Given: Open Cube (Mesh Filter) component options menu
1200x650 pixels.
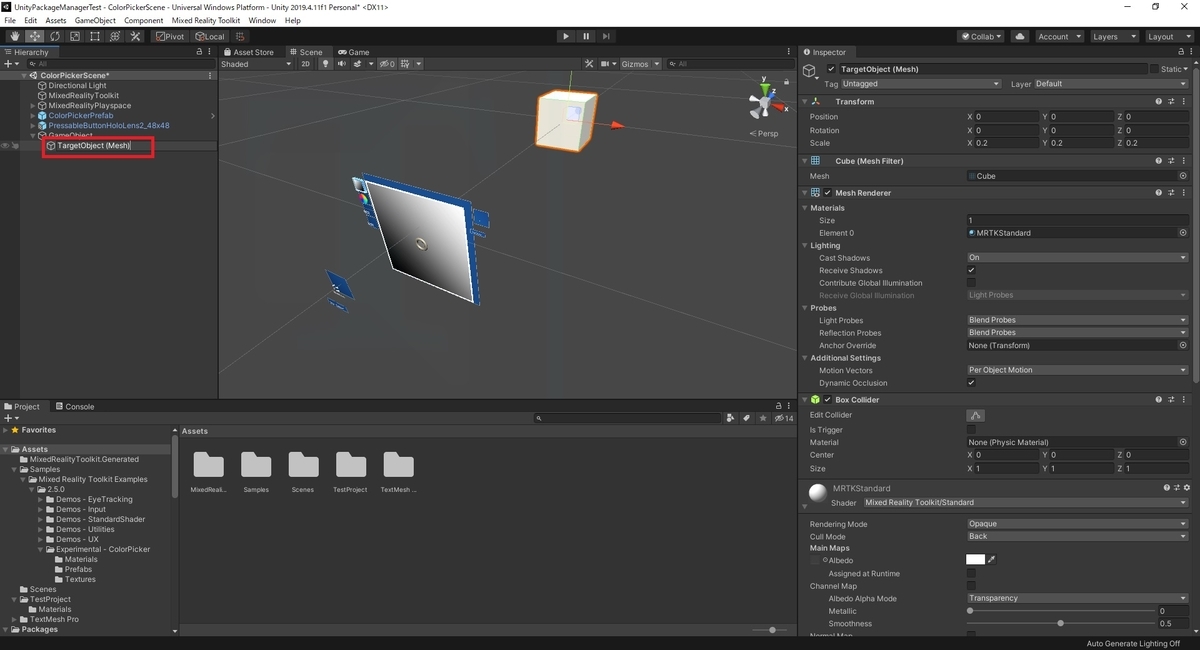Looking at the screenshot, I should 1183,160.
